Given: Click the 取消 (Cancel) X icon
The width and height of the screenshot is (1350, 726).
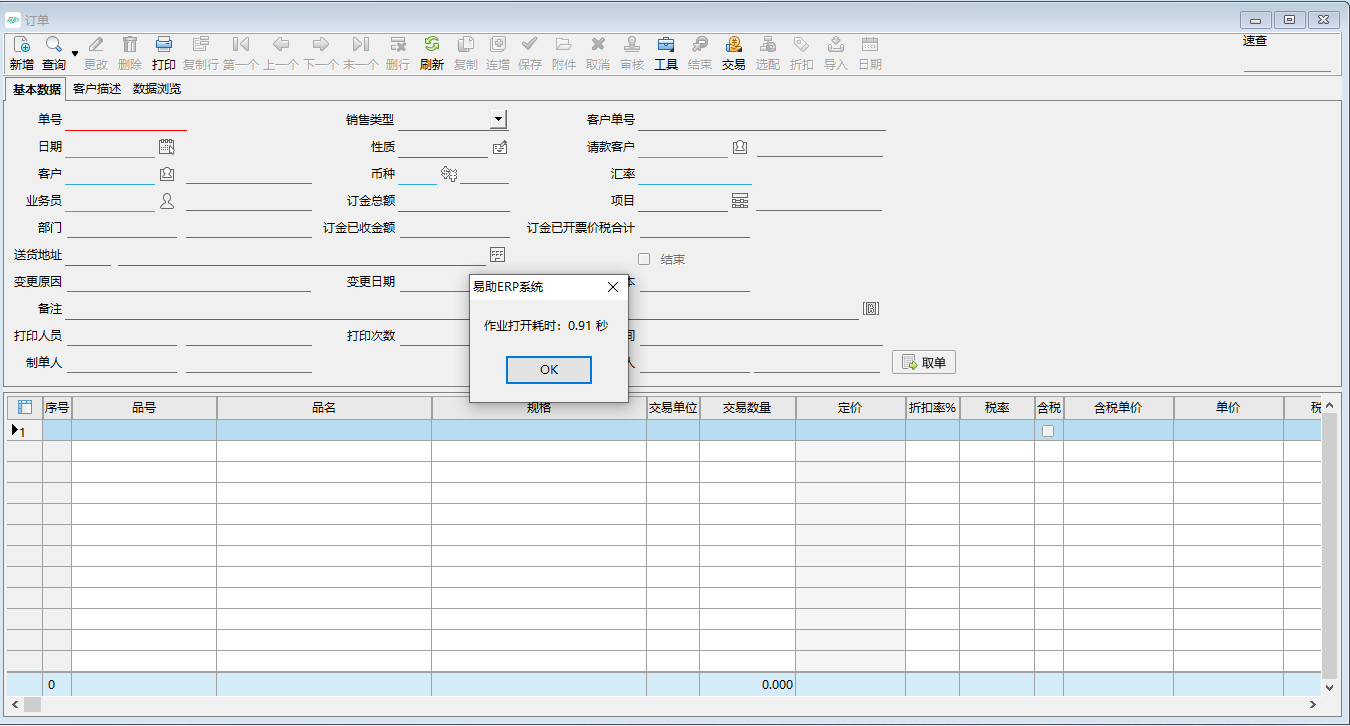Looking at the screenshot, I should pyautogui.click(x=598, y=44).
